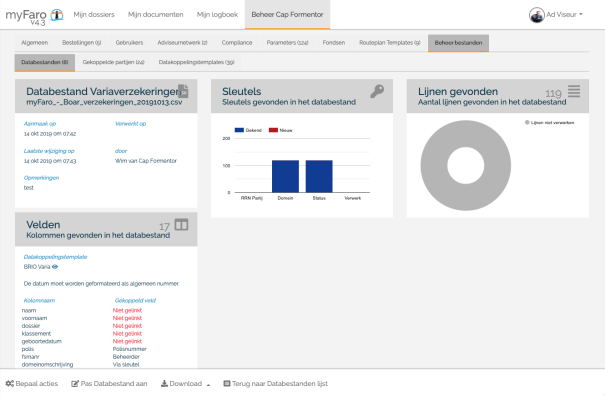Image resolution: width=605 pixels, height=396 pixels.
Task: Click the myFaro lighthouse logo icon
Action: (57, 15)
